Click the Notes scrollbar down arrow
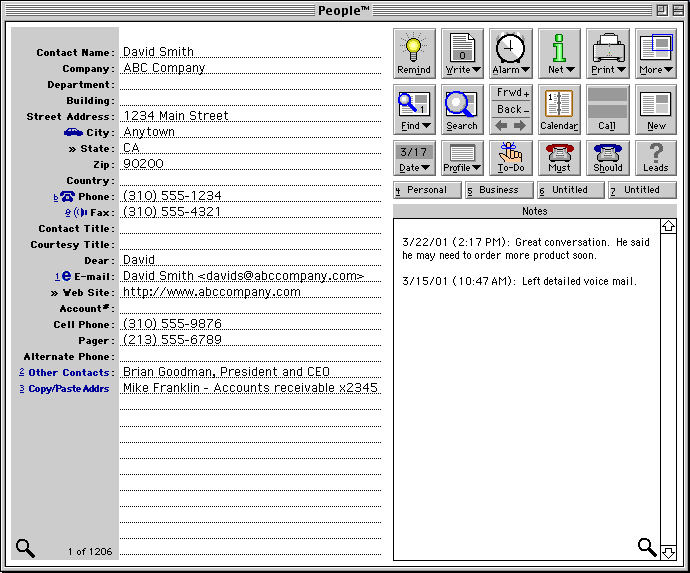Image resolution: width=690 pixels, height=573 pixels. (x=668, y=552)
